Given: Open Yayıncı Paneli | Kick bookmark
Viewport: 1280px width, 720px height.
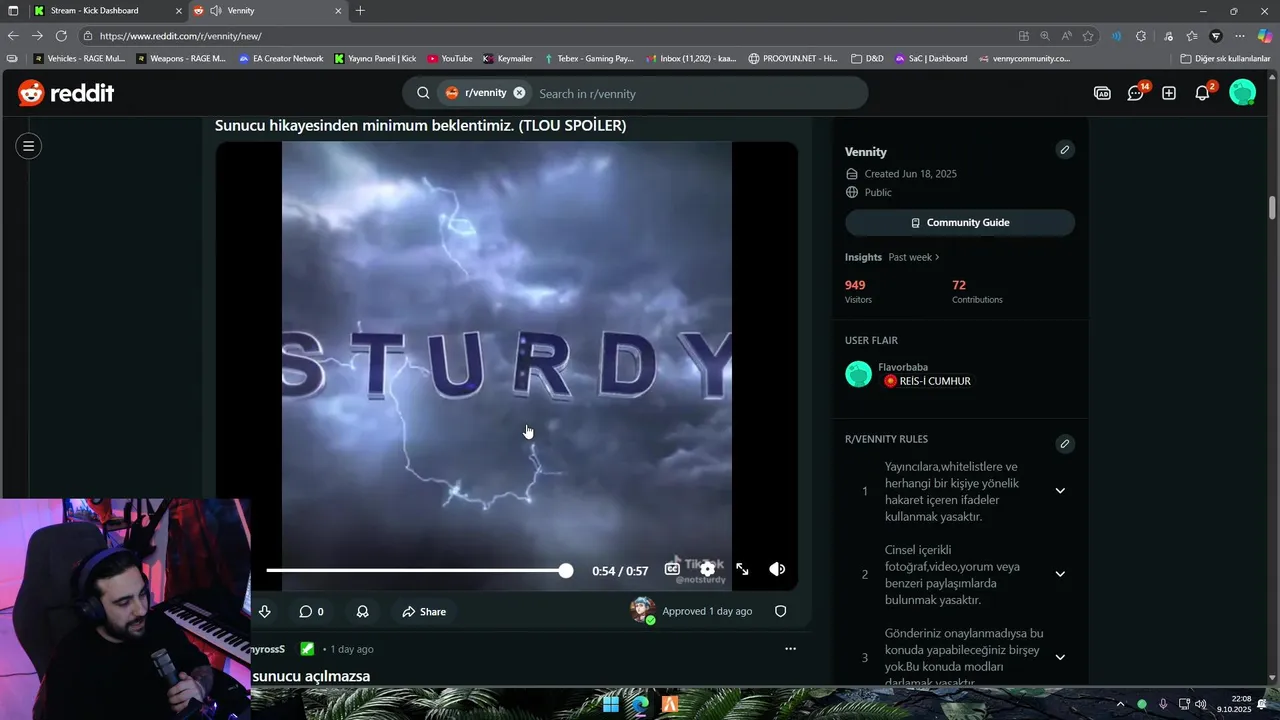Looking at the screenshot, I should pyautogui.click(x=375, y=59).
